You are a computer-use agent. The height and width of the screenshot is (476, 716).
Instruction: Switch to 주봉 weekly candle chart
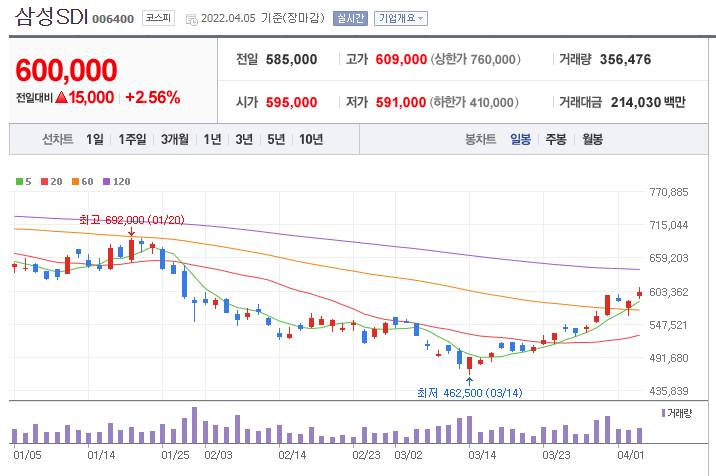click(x=556, y=139)
